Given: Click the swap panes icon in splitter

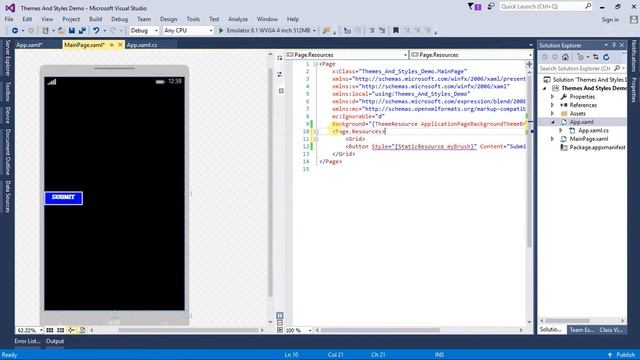Looking at the screenshot, I should click(280, 75).
